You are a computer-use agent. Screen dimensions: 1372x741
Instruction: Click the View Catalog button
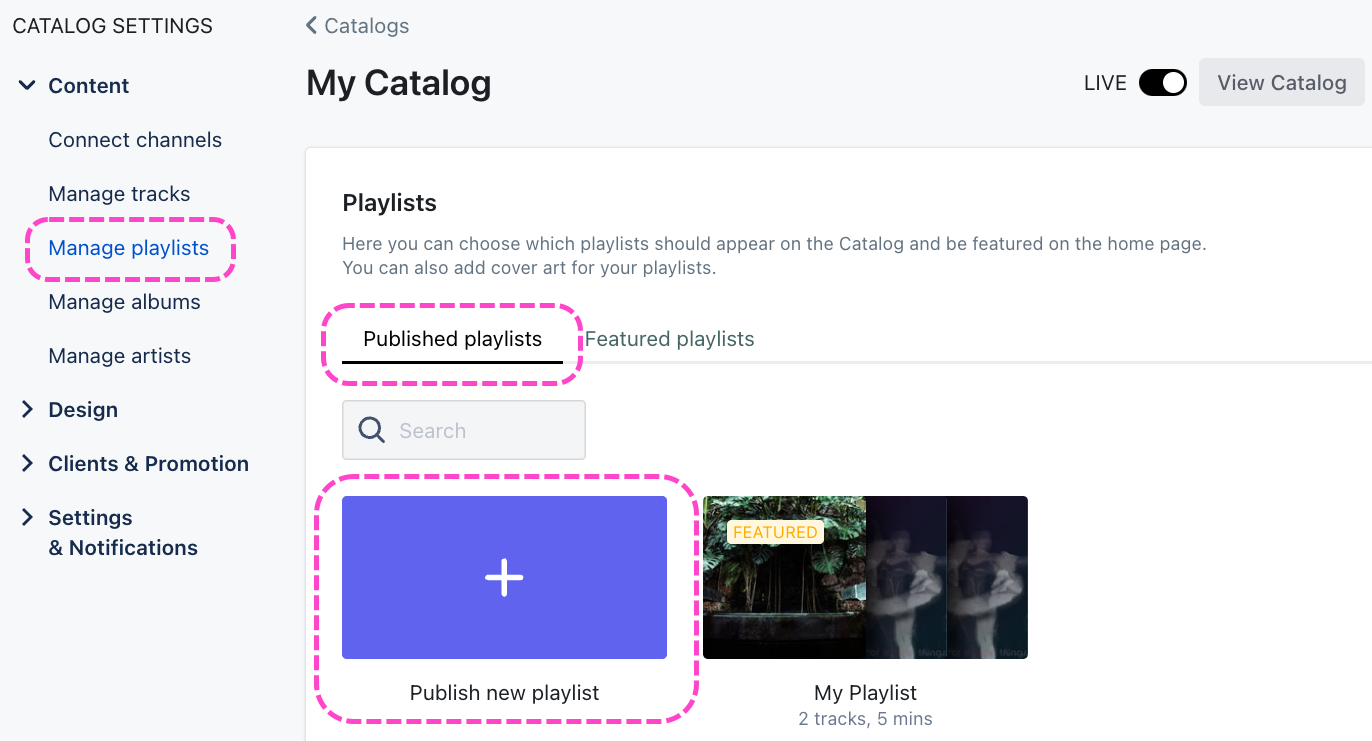coord(1281,83)
